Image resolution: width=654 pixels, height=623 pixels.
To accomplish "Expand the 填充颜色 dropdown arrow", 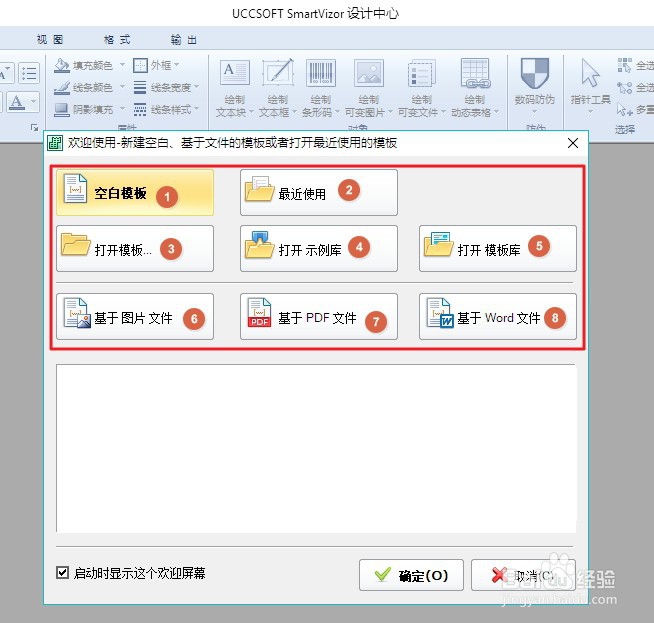I will click(122, 65).
